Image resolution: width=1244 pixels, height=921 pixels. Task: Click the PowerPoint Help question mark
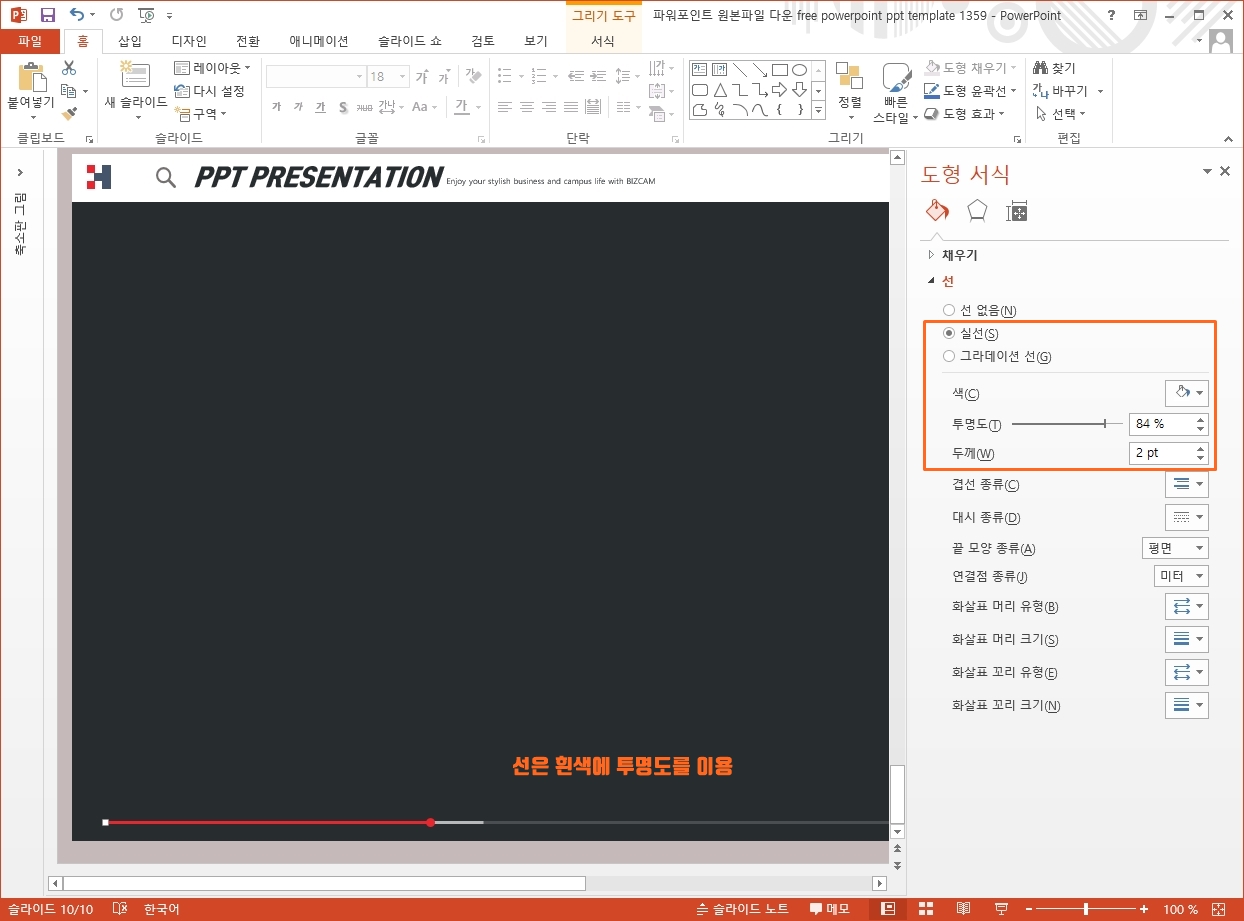[x=1111, y=15]
